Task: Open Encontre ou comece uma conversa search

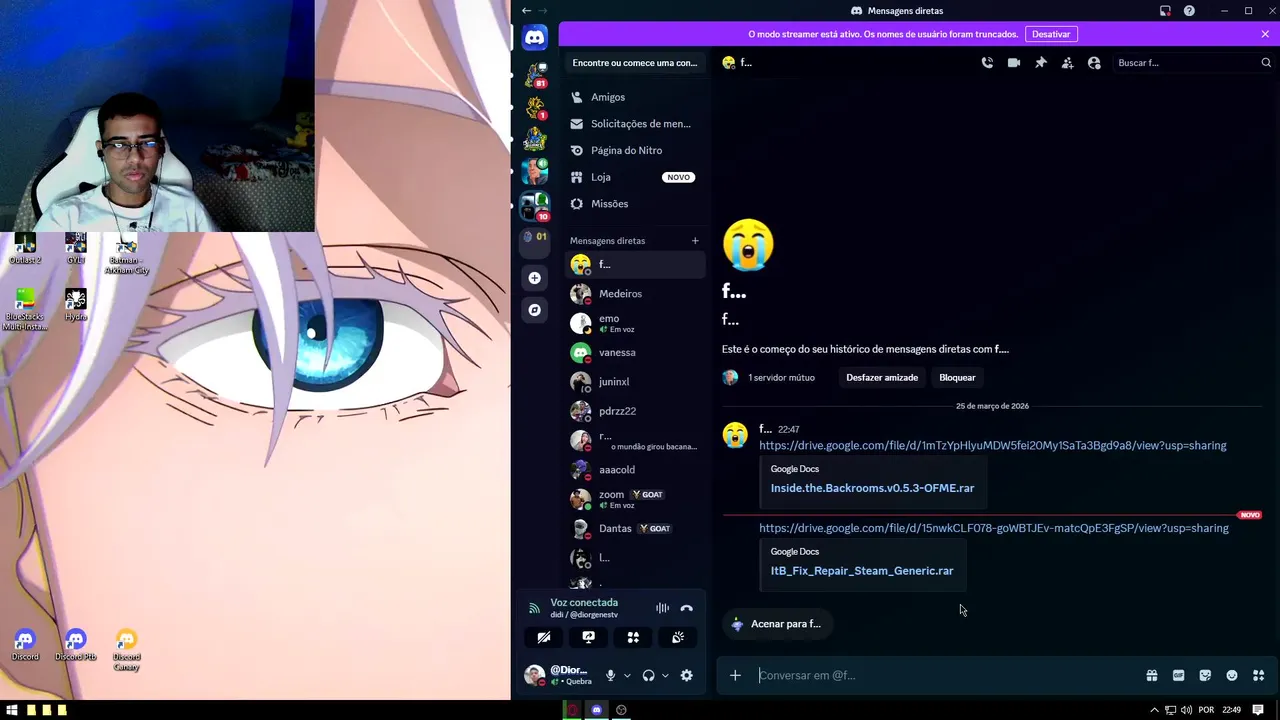Action: tap(635, 63)
